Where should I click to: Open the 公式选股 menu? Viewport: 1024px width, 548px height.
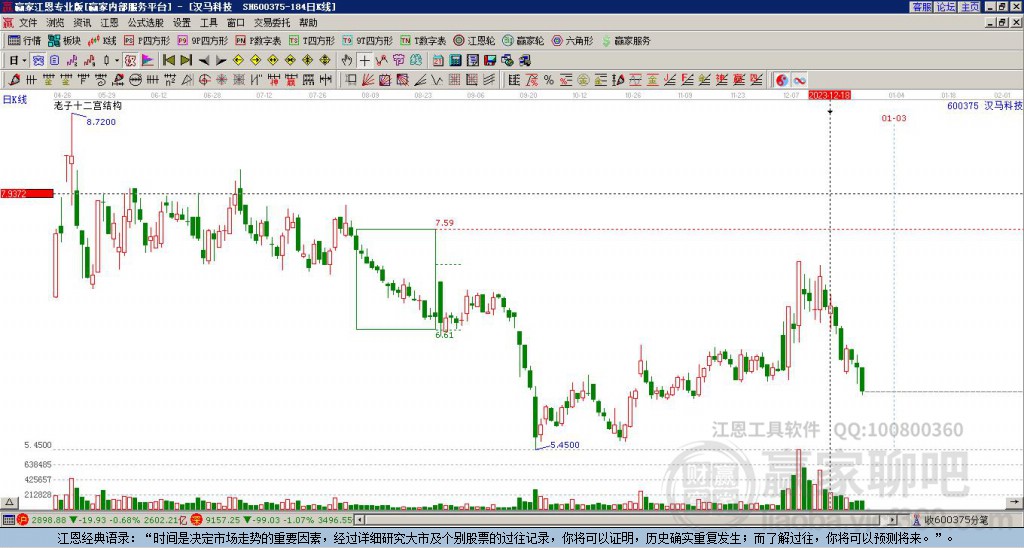(x=146, y=23)
